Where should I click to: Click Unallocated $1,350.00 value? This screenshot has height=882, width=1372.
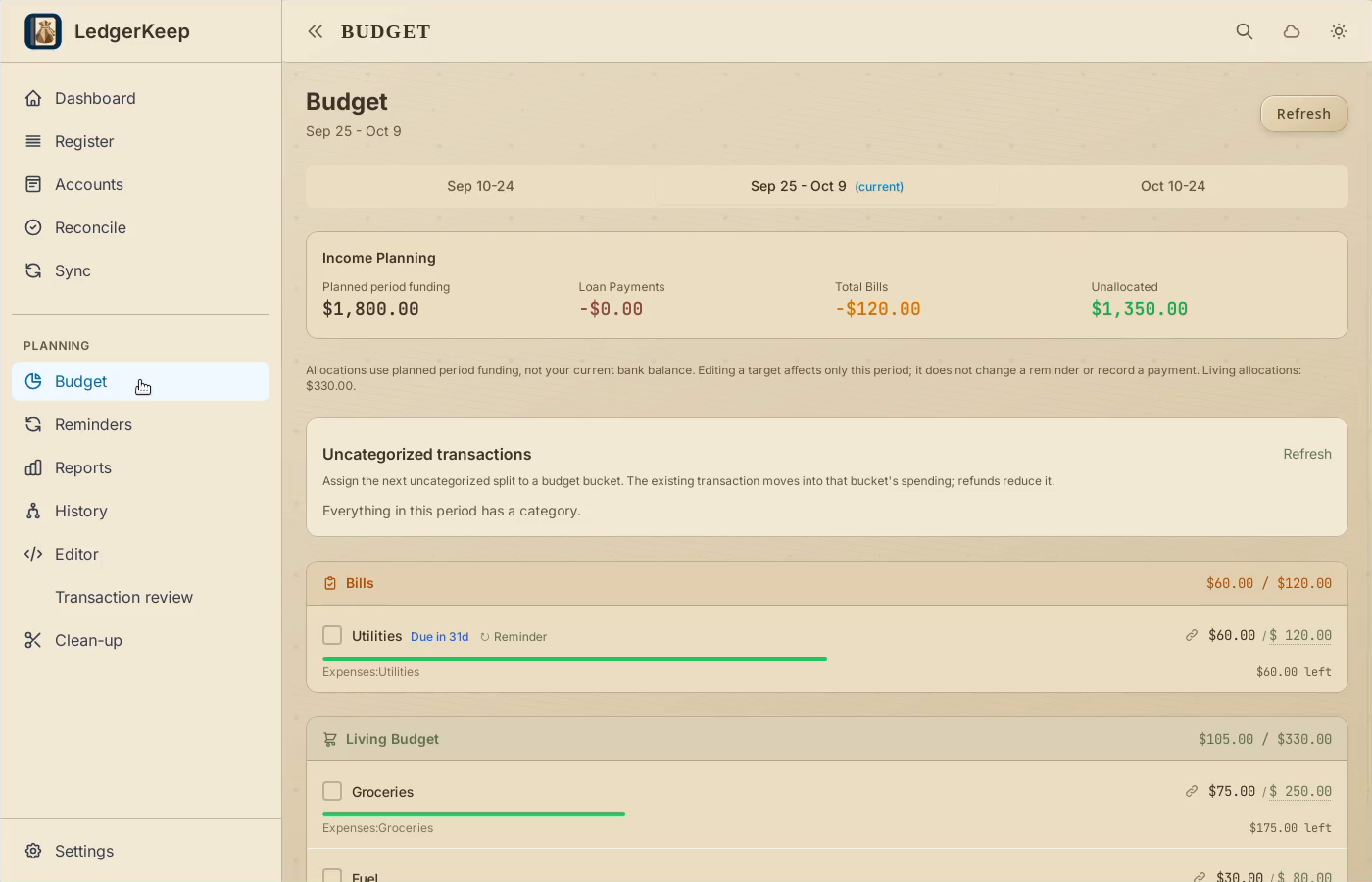tap(1139, 309)
